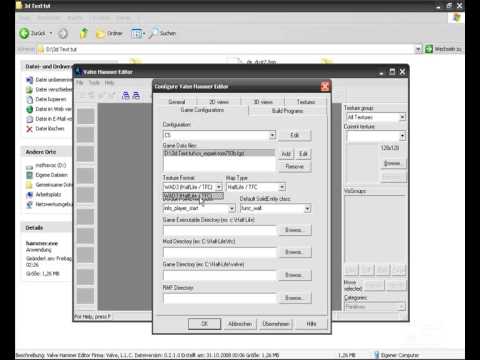Open the Tools menu in Hammer Editor
Screen dimensions: 480x360
coord(94,83)
